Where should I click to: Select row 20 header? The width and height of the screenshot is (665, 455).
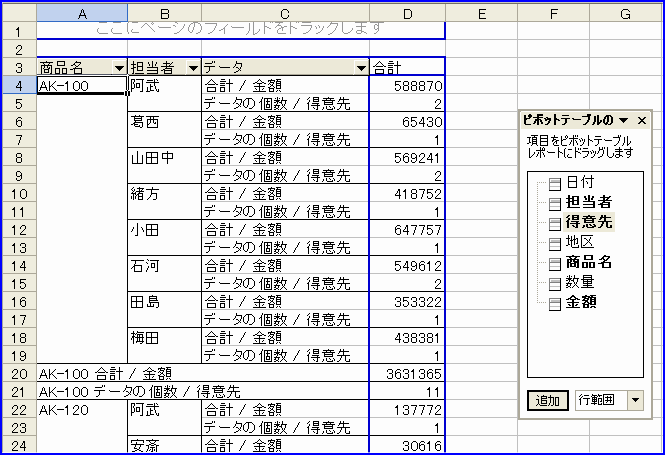click(x=19, y=374)
